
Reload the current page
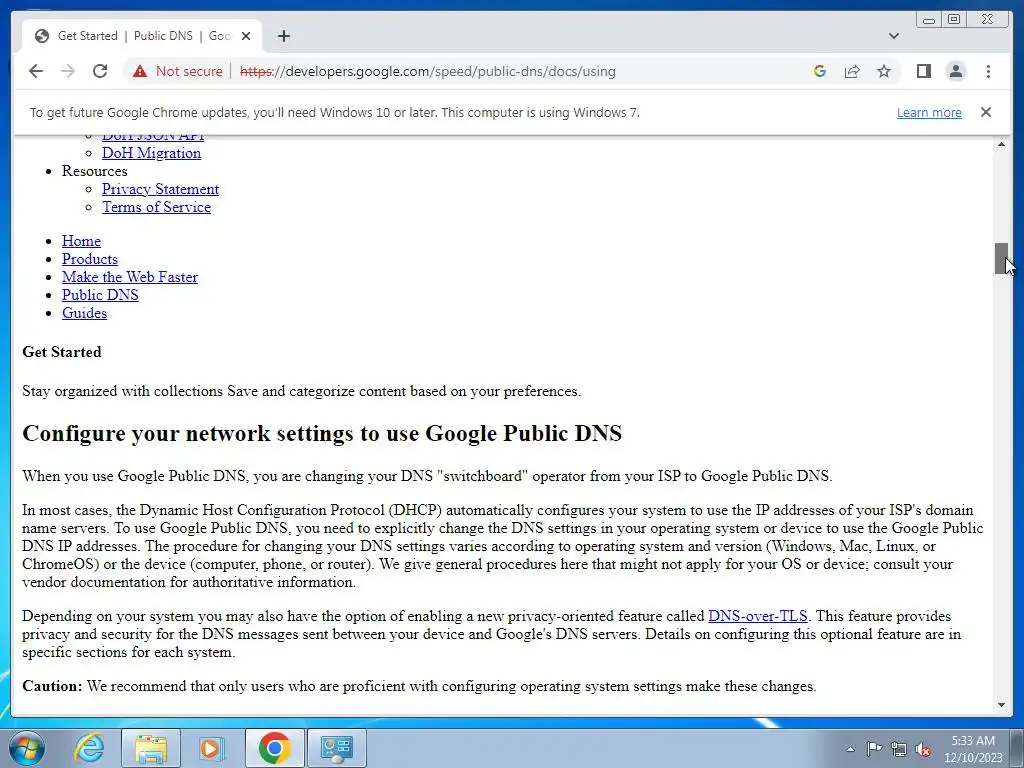coord(100,71)
